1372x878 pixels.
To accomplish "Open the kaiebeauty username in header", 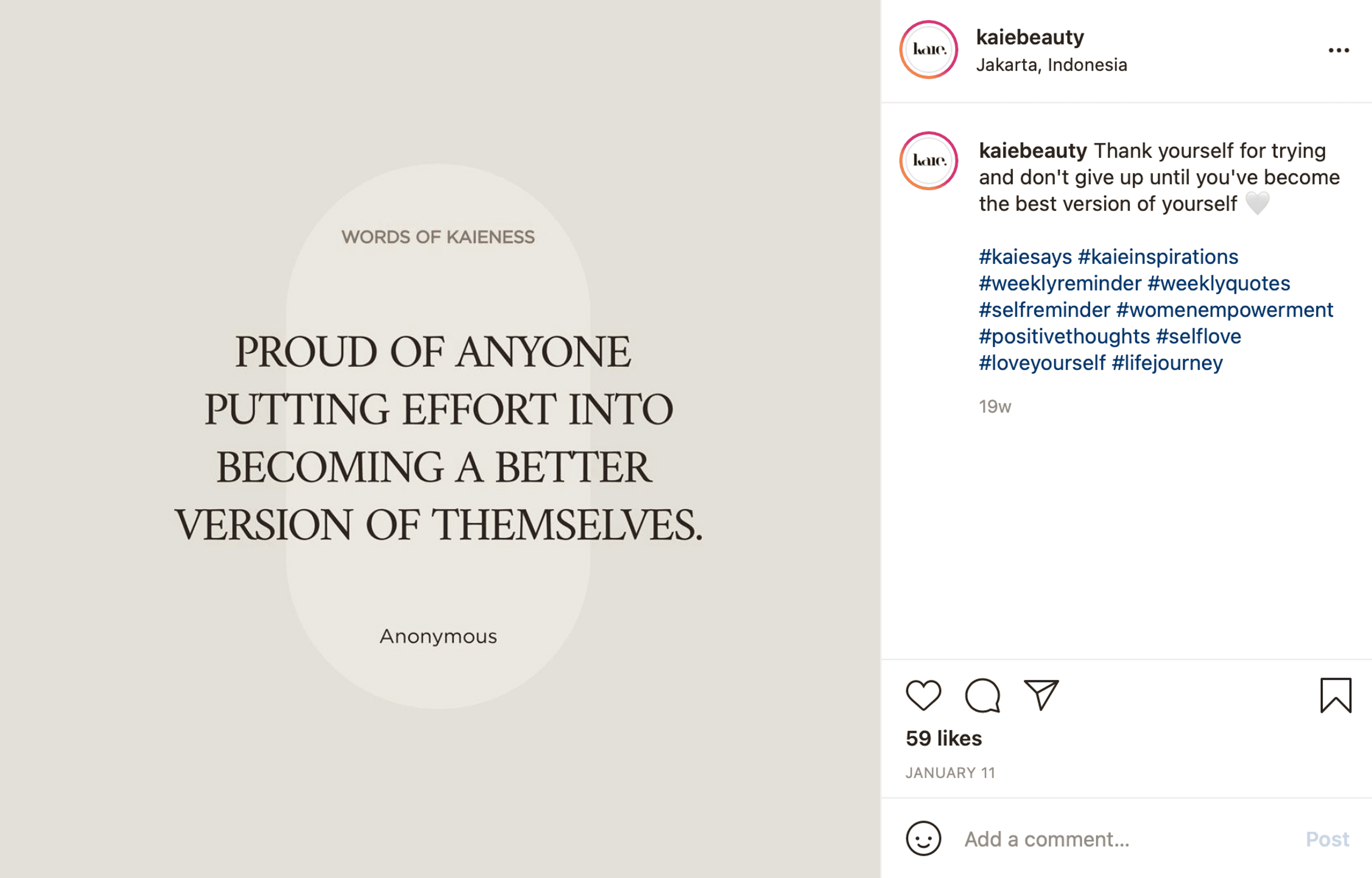I will [1030, 37].
